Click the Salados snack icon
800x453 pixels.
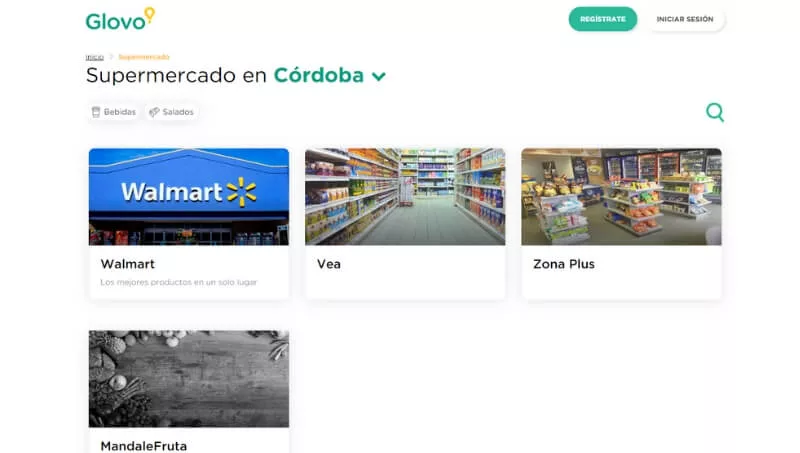[154, 112]
